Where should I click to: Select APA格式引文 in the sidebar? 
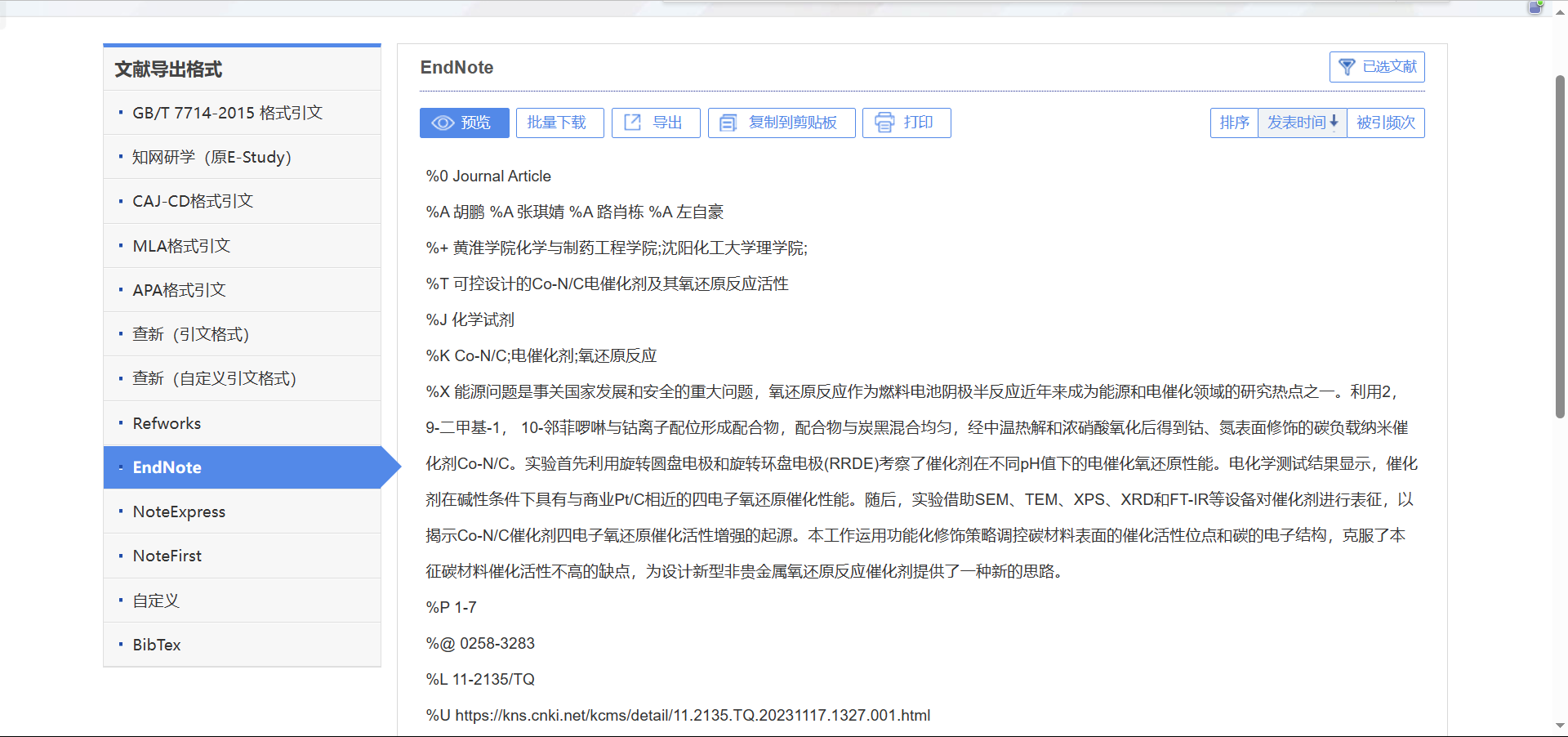tap(180, 289)
